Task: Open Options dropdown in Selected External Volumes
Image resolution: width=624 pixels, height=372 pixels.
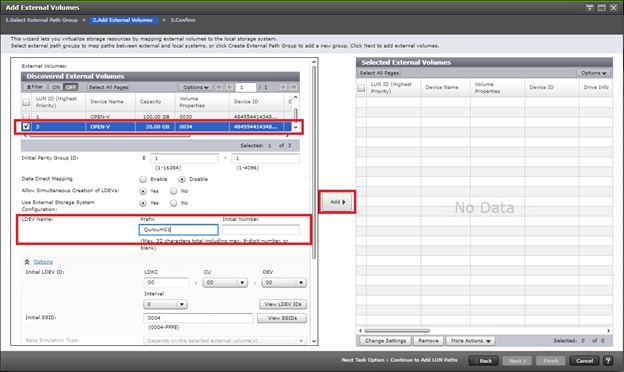Action: click(x=593, y=73)
